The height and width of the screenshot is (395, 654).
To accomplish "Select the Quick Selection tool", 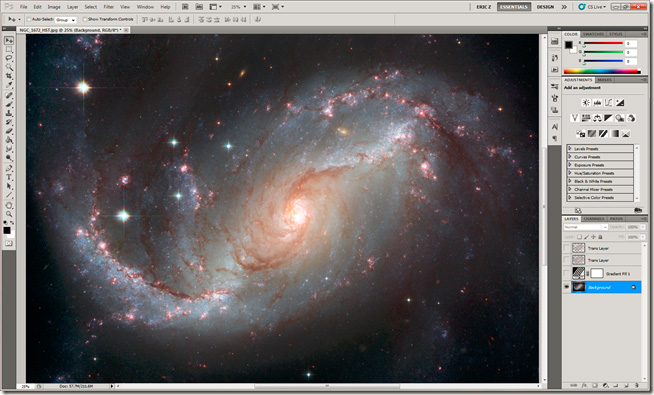I will (x=9, y=67).
